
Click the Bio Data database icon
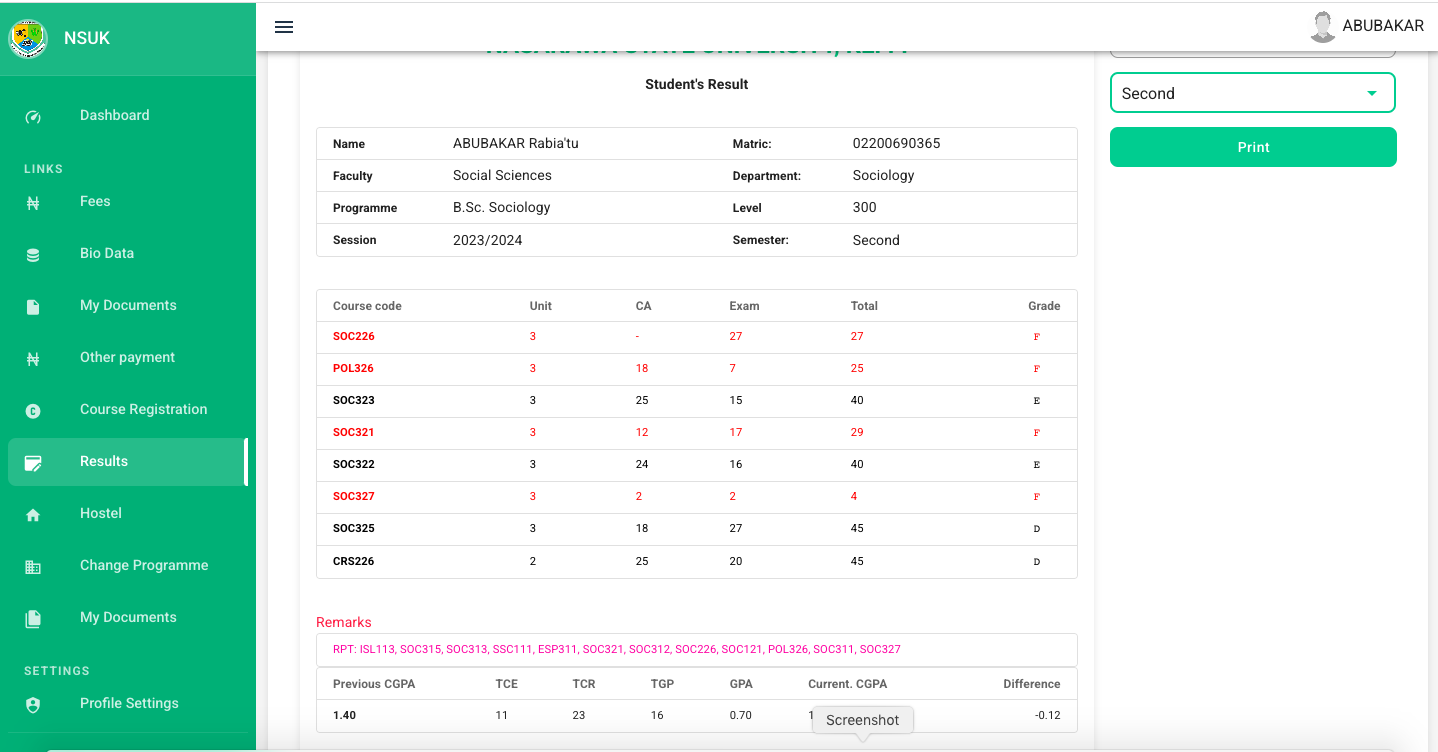(33, 254)
